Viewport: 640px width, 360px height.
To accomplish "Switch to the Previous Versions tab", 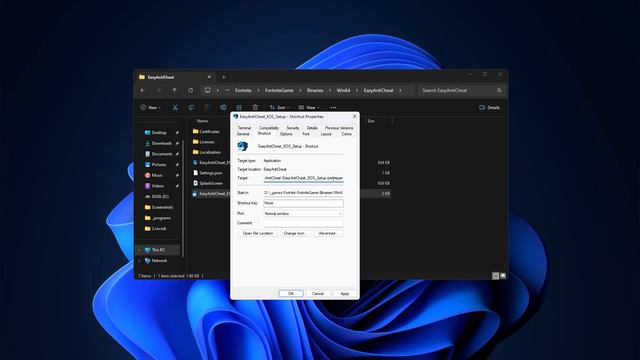I will click(x=339, y=128).
